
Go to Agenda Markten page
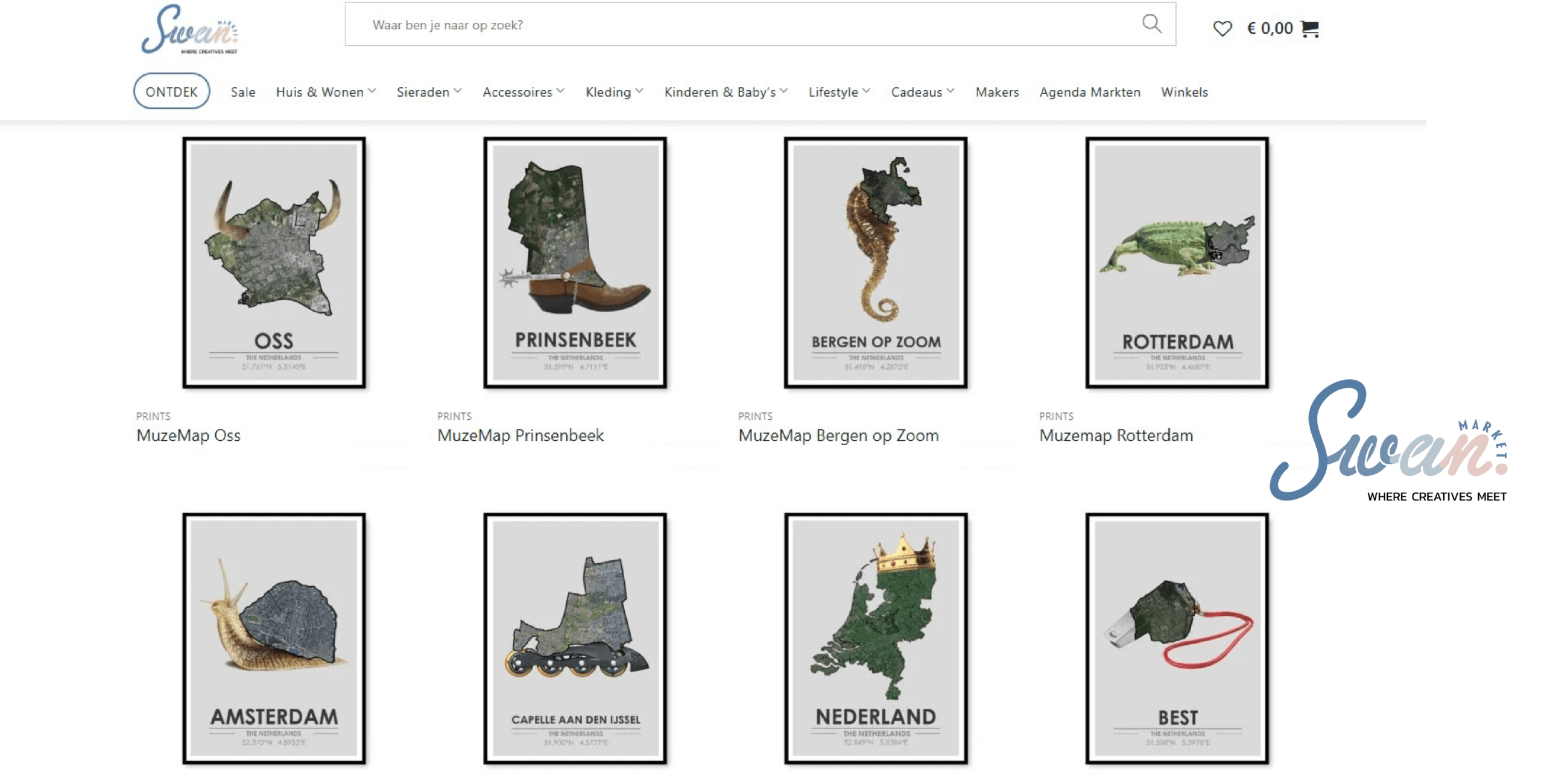tap(1089, 92)
